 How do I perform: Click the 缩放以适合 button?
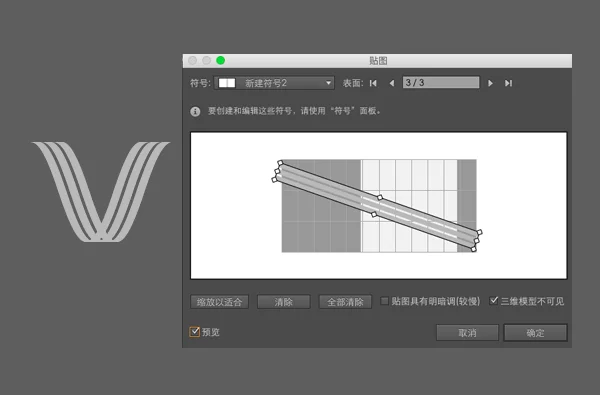pos(219,302)
